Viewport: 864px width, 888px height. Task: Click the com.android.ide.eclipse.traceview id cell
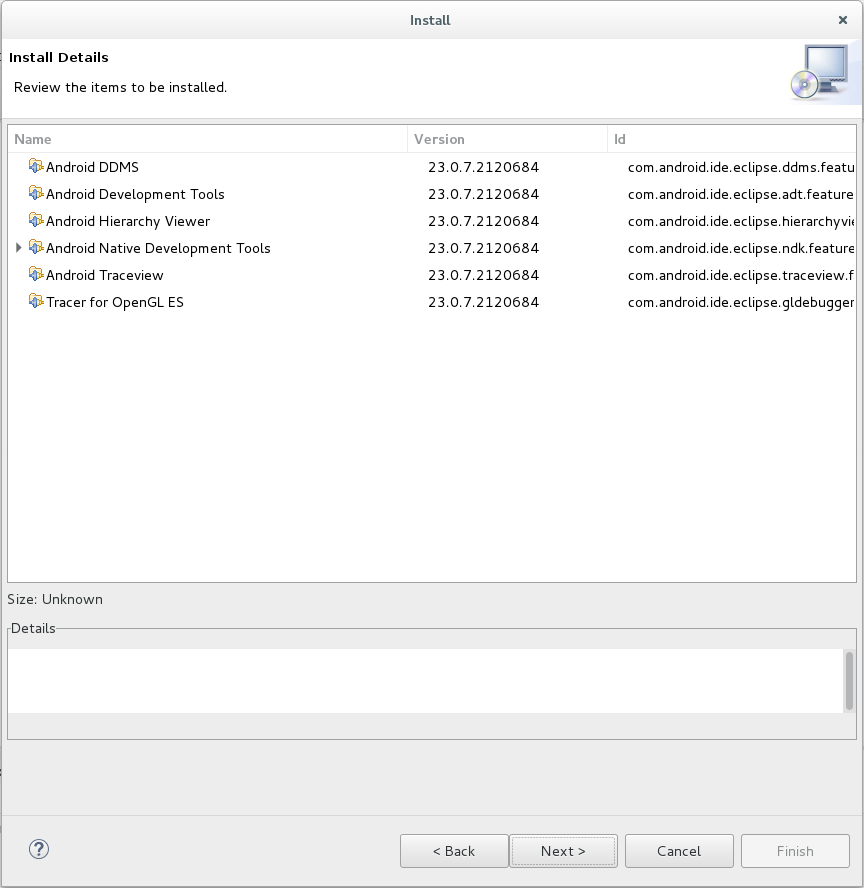[x=741, y=275]
